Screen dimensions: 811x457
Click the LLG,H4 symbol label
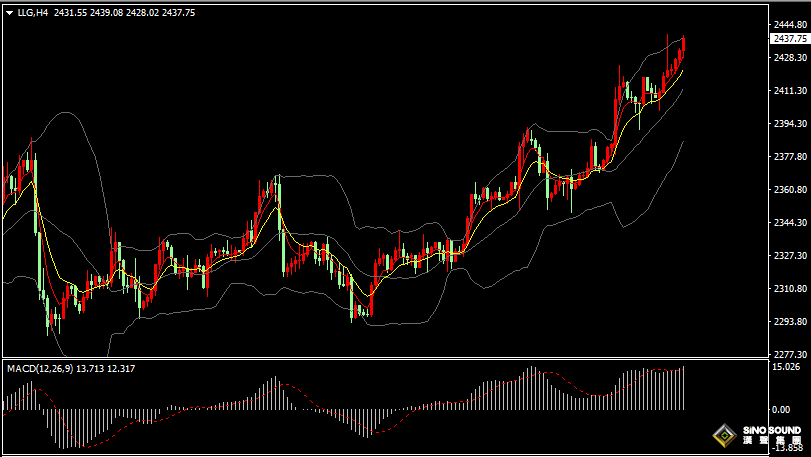point(33,13)
